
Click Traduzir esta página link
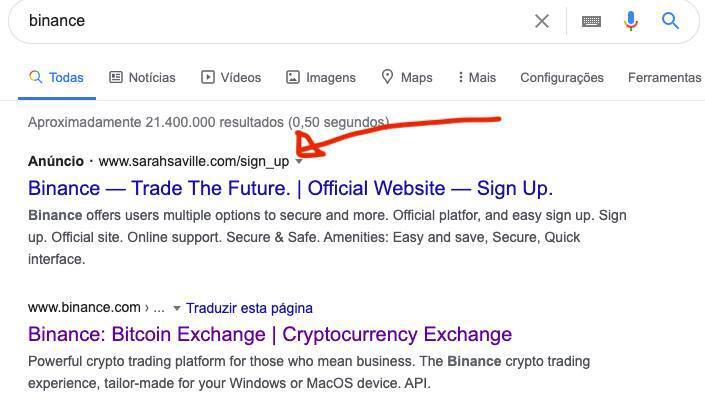tap(249, 308)
